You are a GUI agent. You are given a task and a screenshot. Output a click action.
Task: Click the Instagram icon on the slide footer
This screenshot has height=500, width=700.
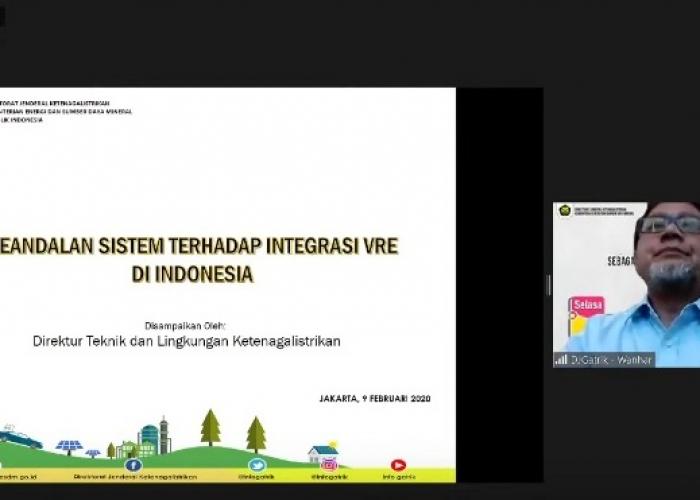pos(328,464)
